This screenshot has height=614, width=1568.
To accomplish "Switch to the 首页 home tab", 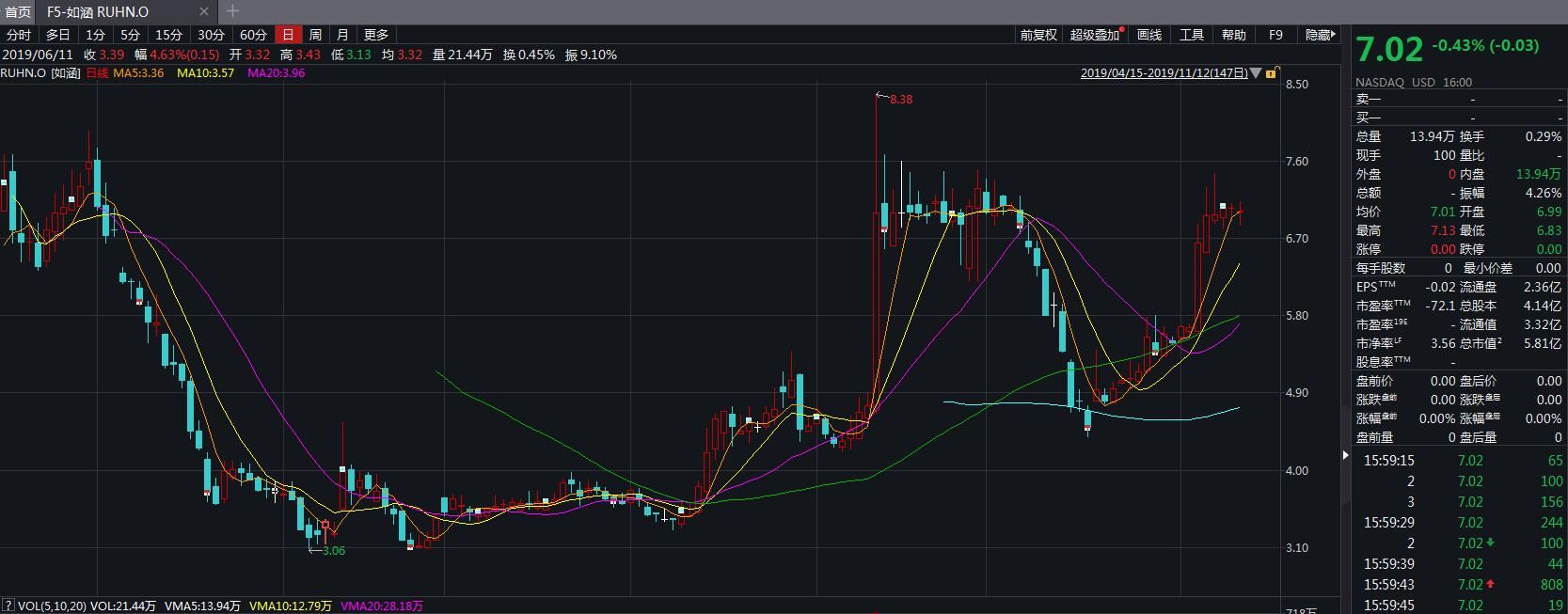I will coord(18,11).
